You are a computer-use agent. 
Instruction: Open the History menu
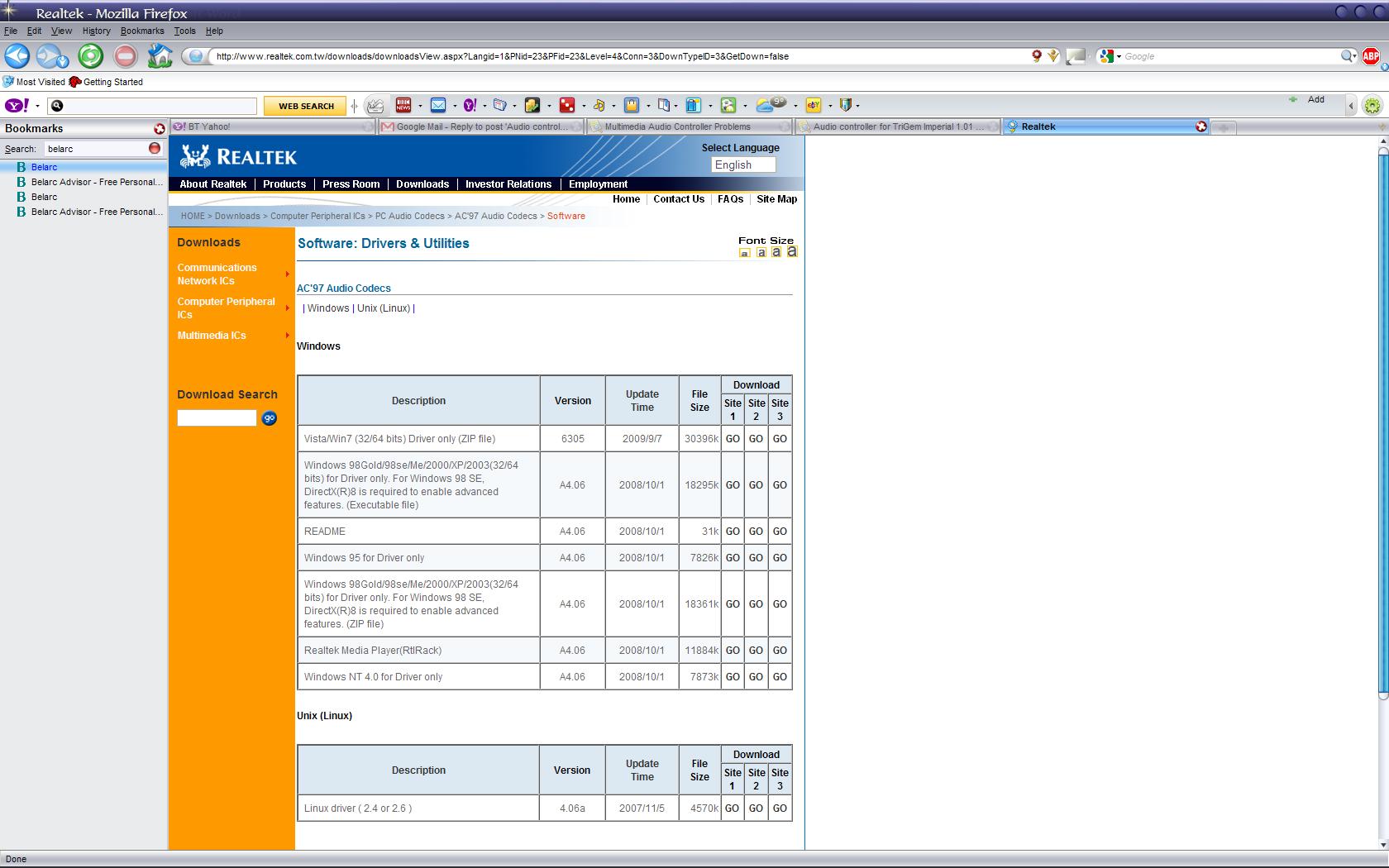(96, 31)
